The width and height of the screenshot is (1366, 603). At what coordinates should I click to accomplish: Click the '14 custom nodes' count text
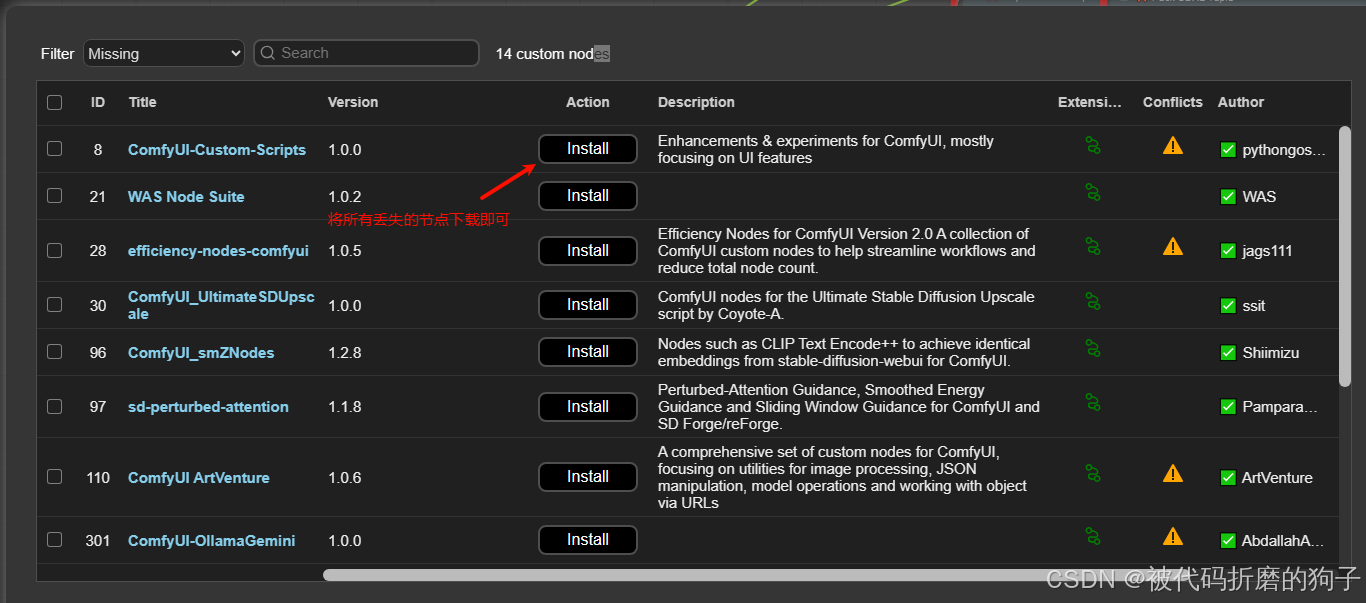coord(553,54)
